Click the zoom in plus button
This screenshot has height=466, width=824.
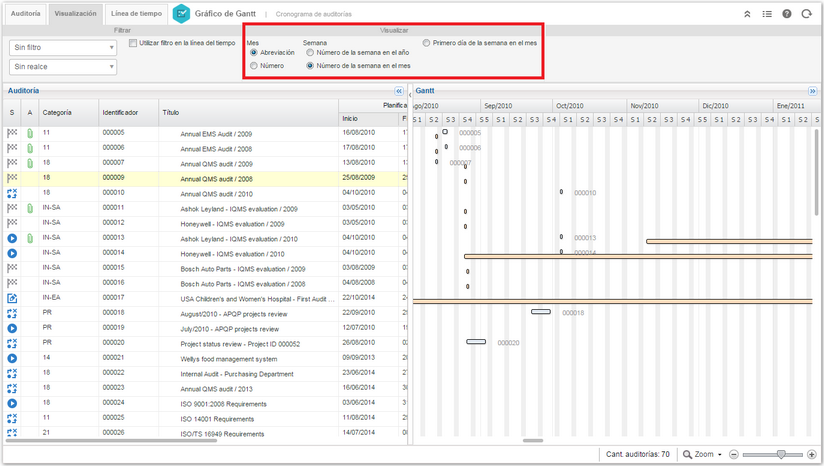(812, 454)
